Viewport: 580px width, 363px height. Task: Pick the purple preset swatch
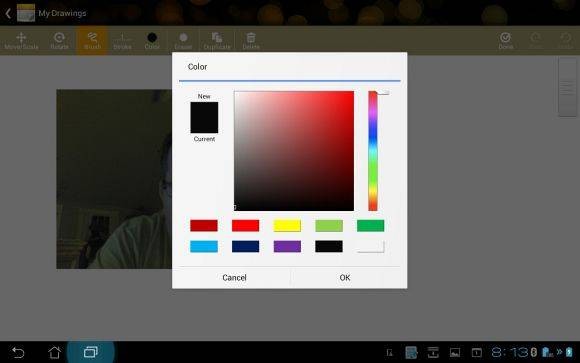click(287, 246)
